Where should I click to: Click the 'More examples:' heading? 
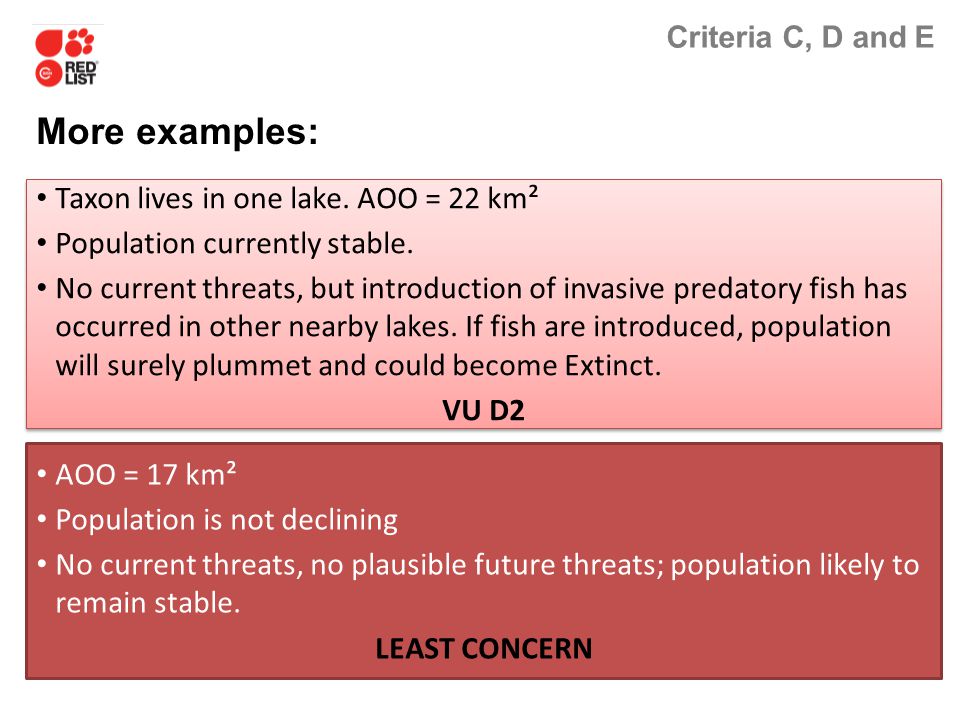click(178, 131)
